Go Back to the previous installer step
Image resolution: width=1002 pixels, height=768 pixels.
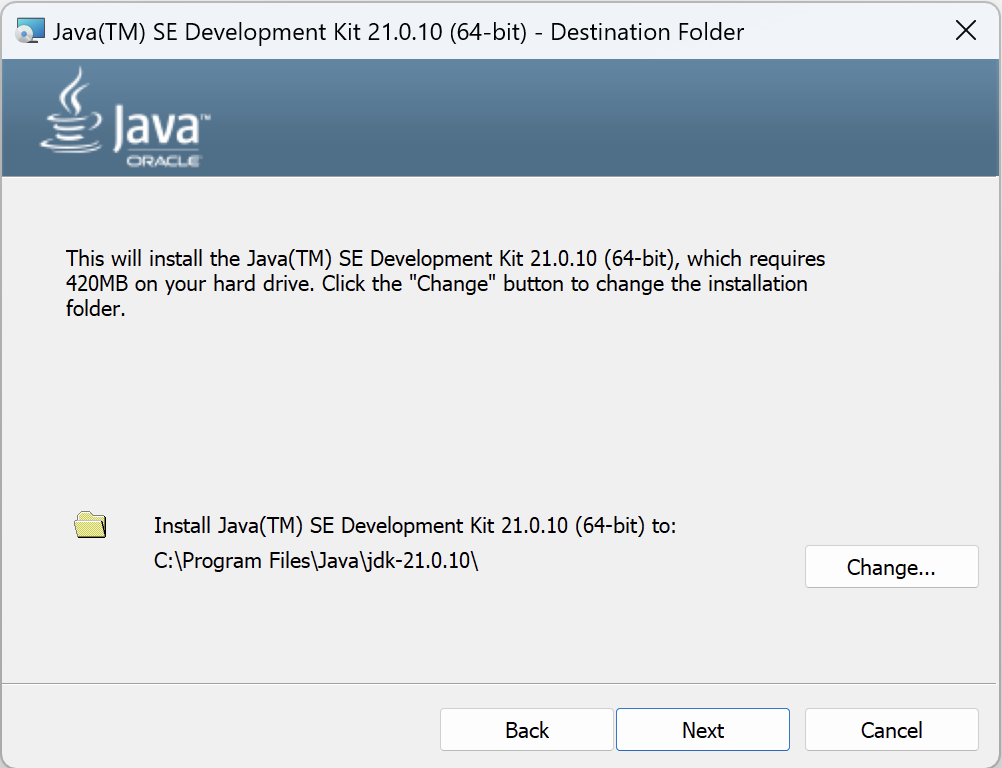click(x=526, y=729)
